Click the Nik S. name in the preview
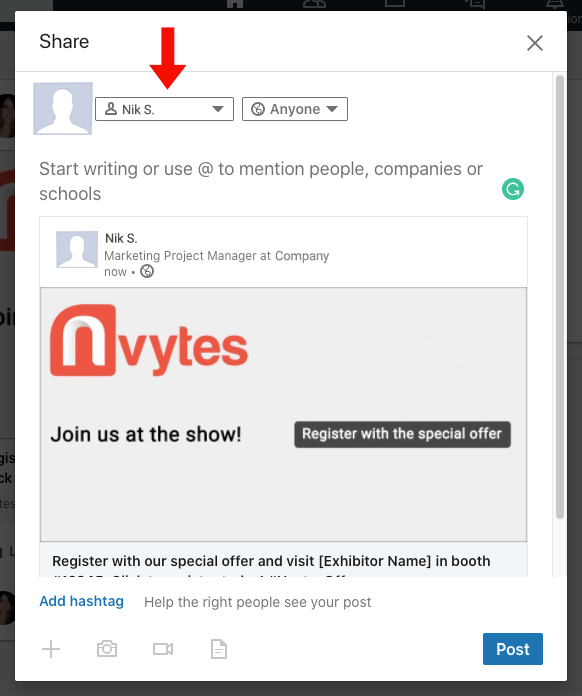Screen dimensions: 582x696 pos(121,238)
